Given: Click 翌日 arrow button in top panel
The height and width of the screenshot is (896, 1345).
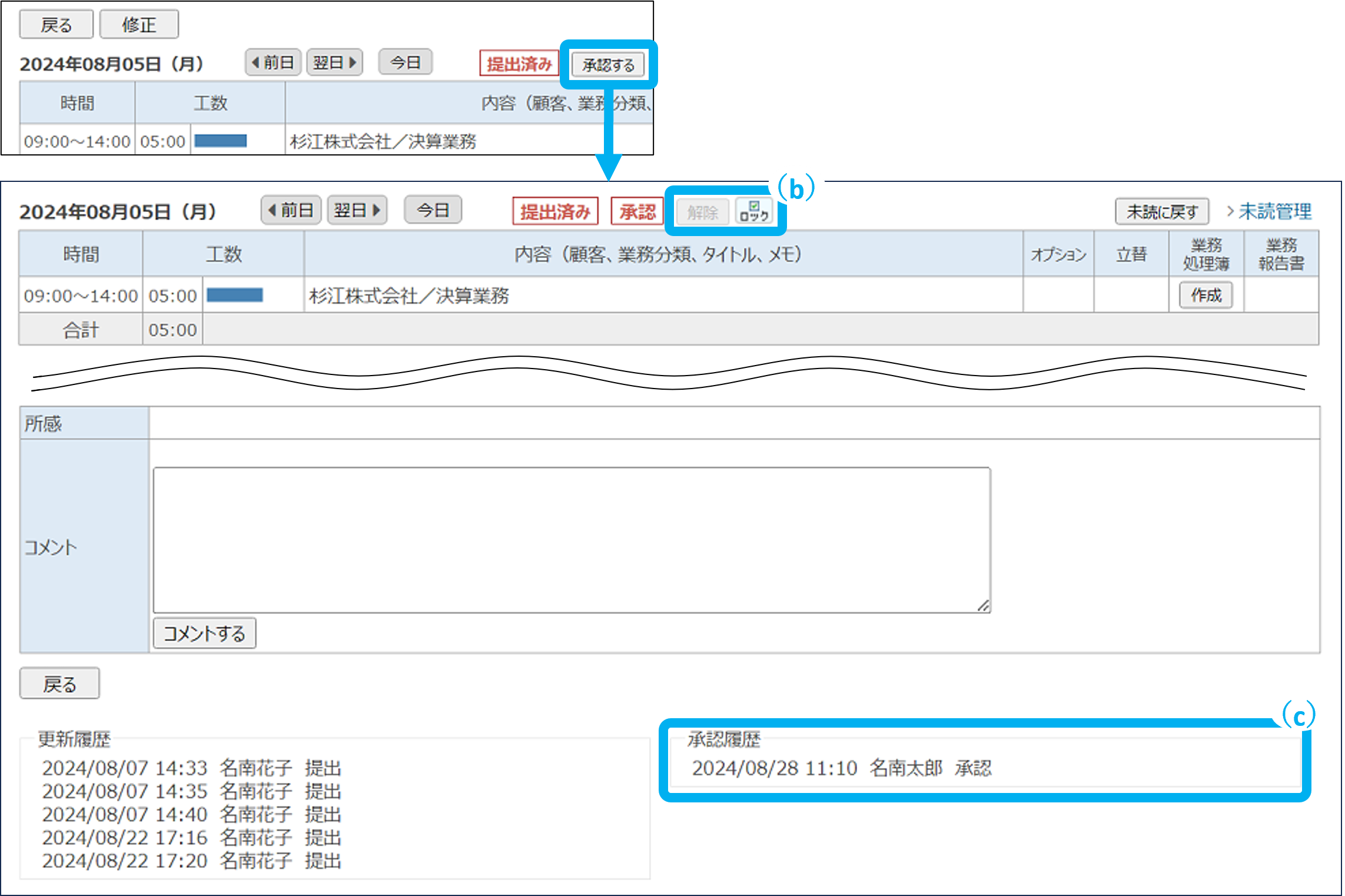Looking at the screenshot, I should click(334, 62).
